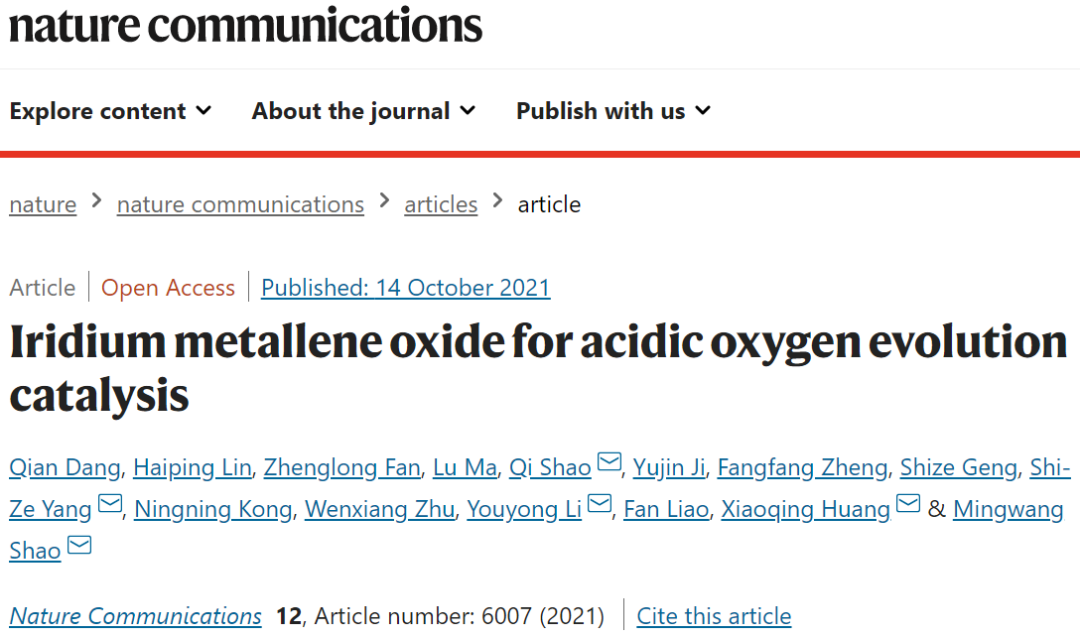Click the nature communications logo

pos(245,25)
